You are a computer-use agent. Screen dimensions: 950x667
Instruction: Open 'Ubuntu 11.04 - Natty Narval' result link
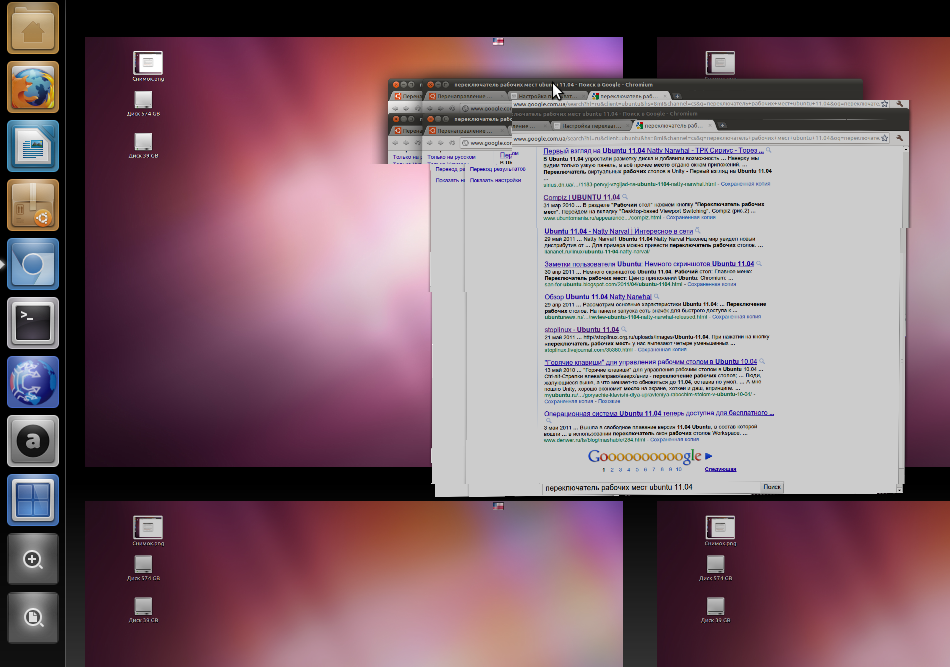click(590, 231)
